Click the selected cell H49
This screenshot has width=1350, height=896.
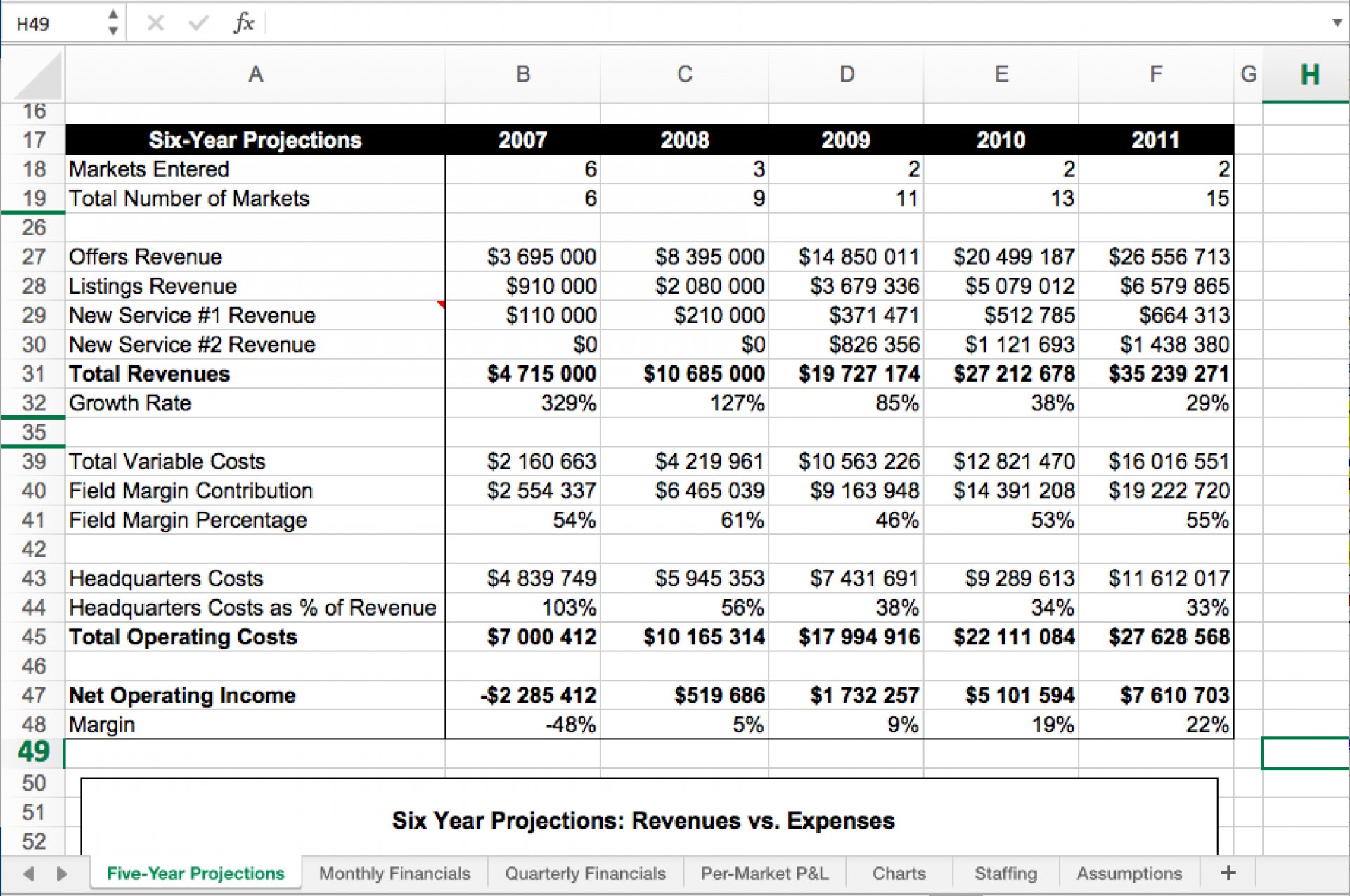[1306, 753]
